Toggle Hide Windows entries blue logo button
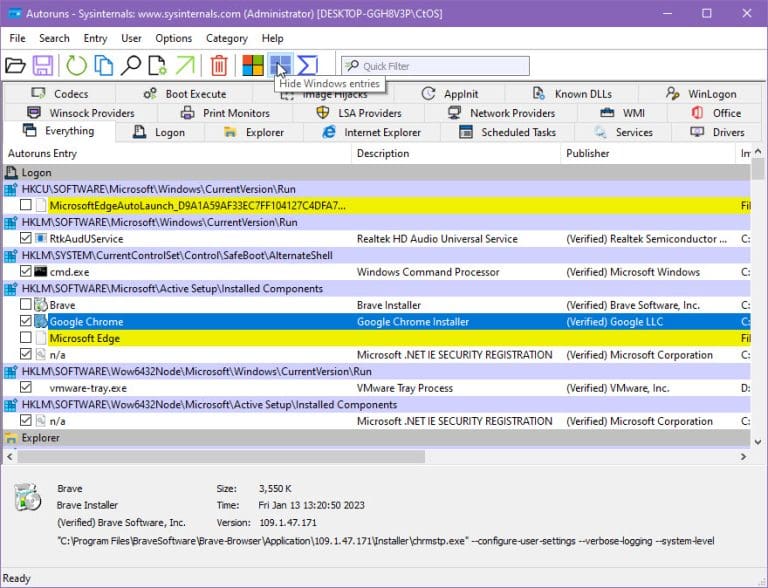 (280, 66)
